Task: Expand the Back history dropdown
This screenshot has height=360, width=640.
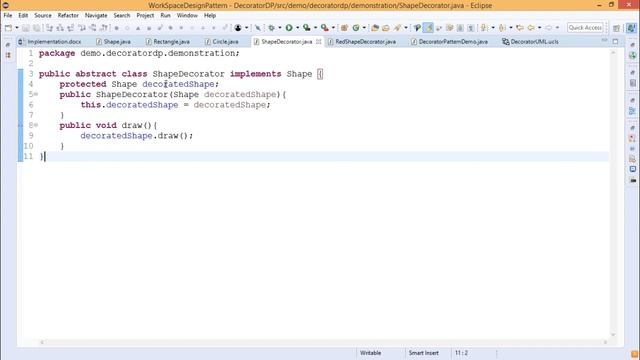Action: pyautogui.click(x=540, y=28)
